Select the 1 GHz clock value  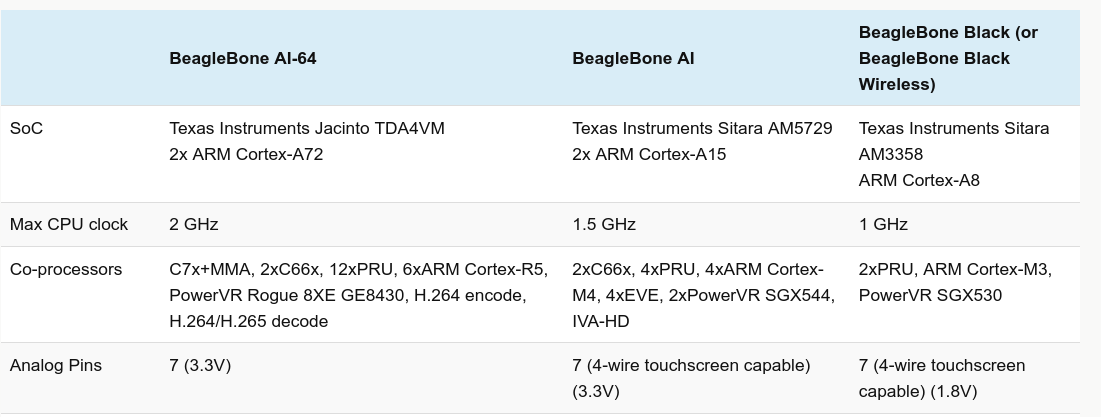coord(884,224)
